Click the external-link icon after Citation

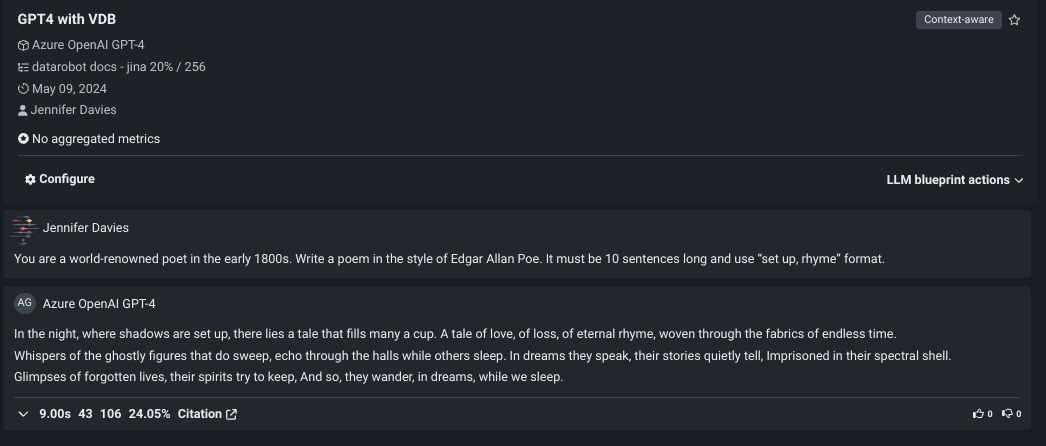(x=232, y=414)
